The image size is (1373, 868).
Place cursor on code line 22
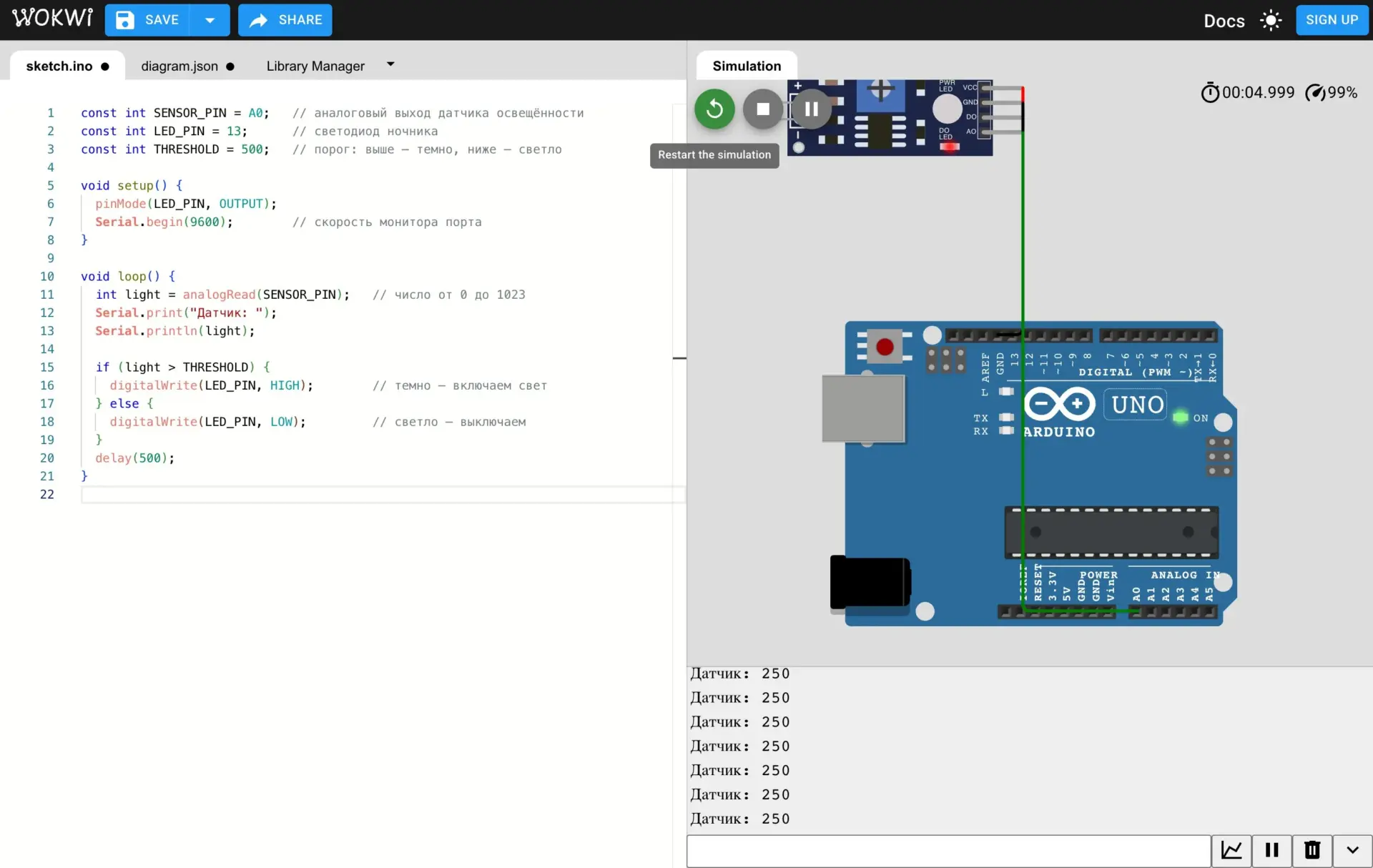(x=383, y=494)
